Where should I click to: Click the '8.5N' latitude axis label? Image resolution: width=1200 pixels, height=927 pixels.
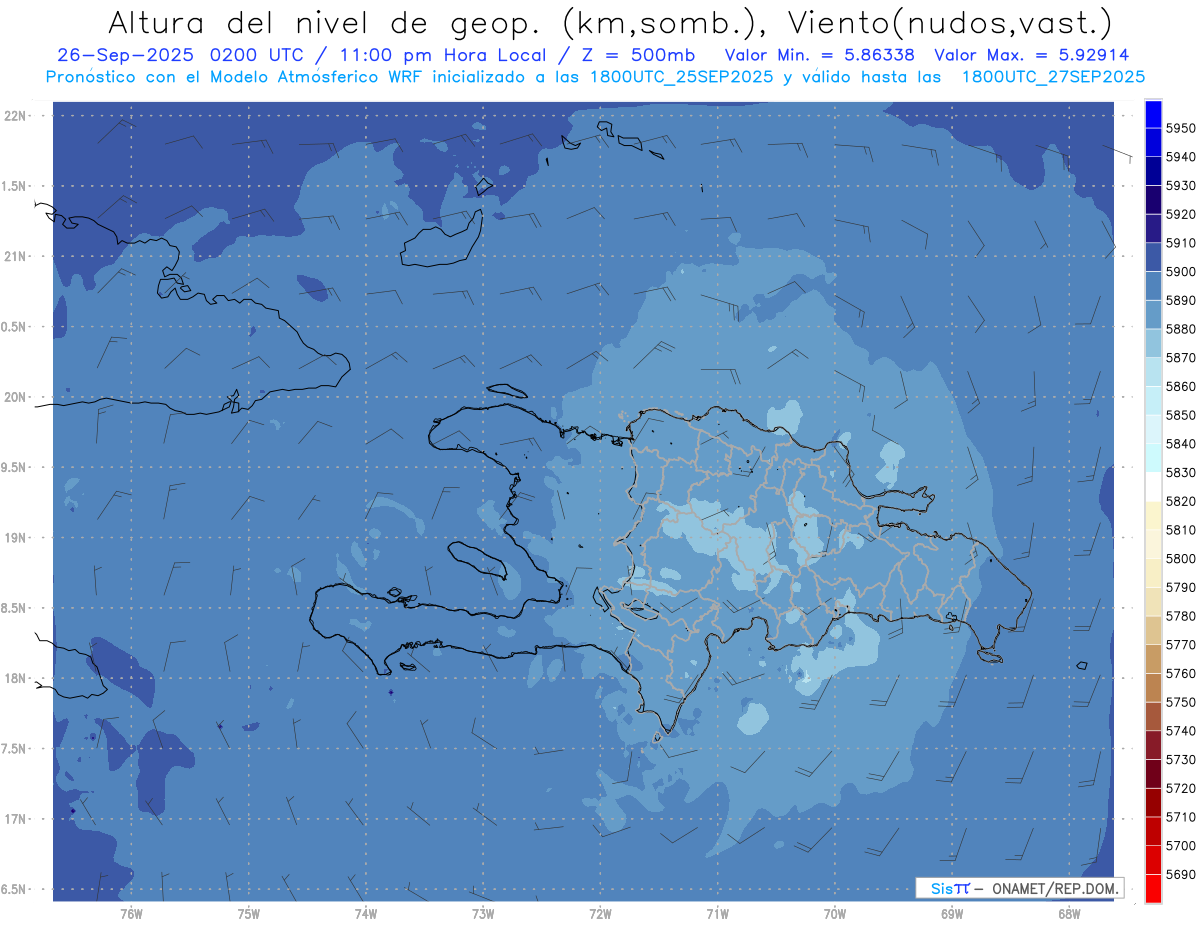pos(15,608)
